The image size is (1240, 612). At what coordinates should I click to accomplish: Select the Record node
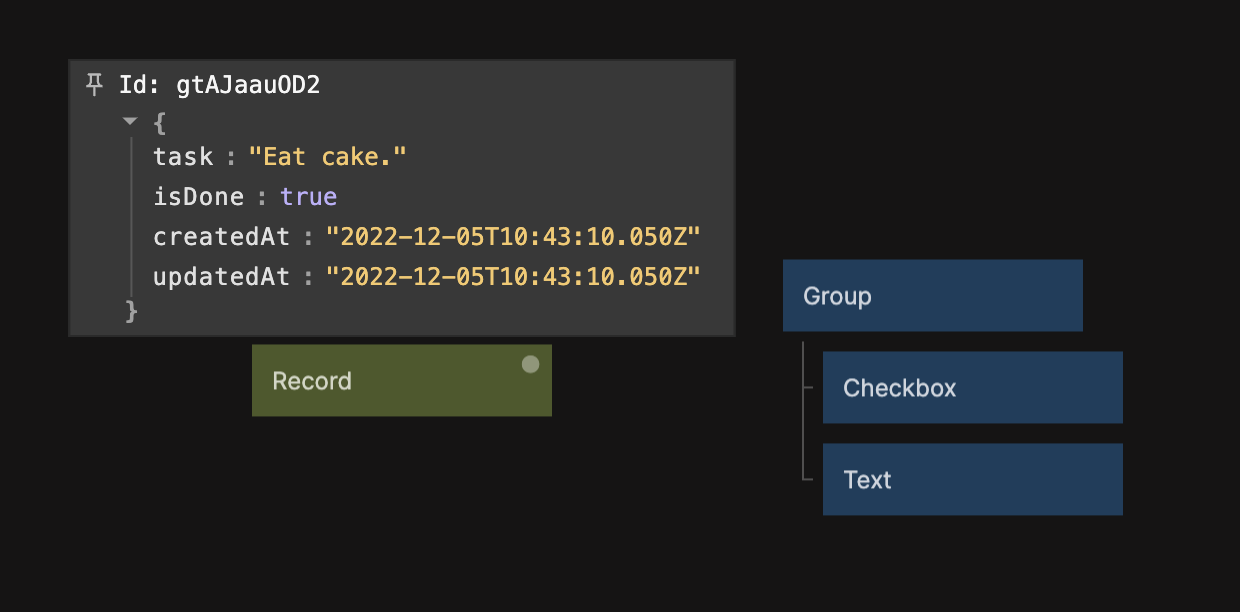click(400, 381)
